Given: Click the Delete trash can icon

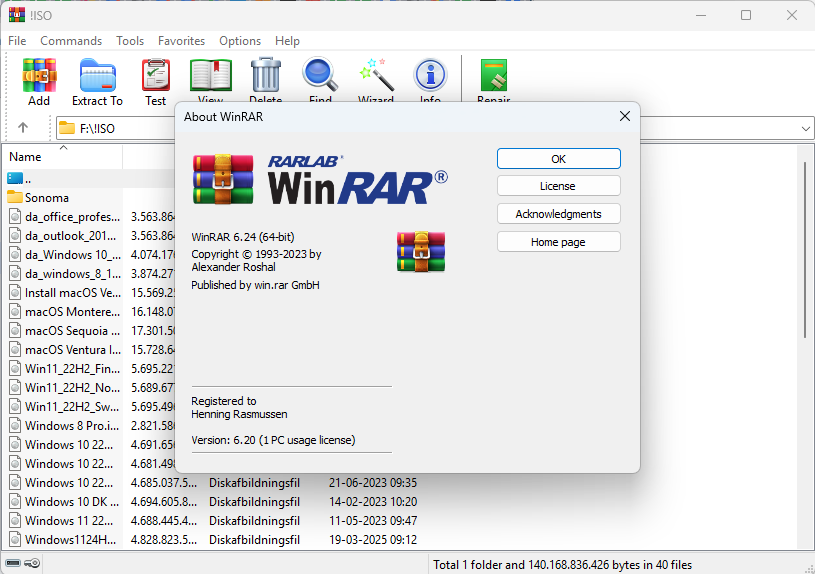Looking at the screenshot, I should 265,76.
